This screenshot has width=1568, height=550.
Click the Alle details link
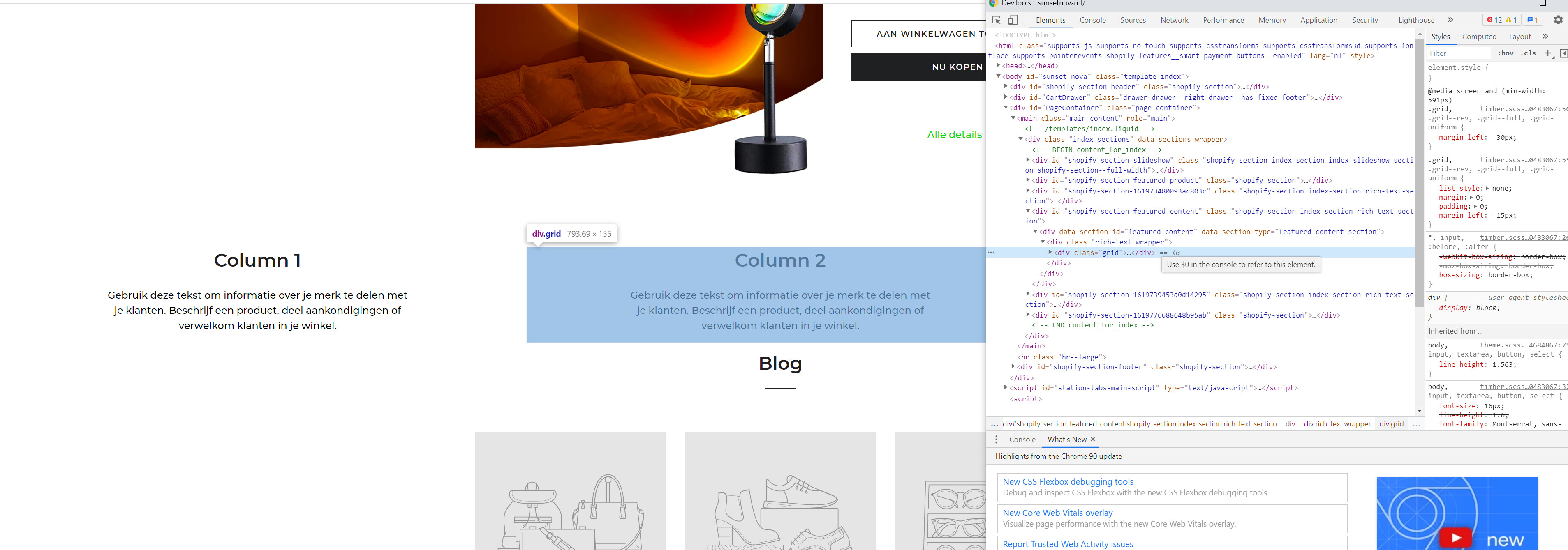954,134
